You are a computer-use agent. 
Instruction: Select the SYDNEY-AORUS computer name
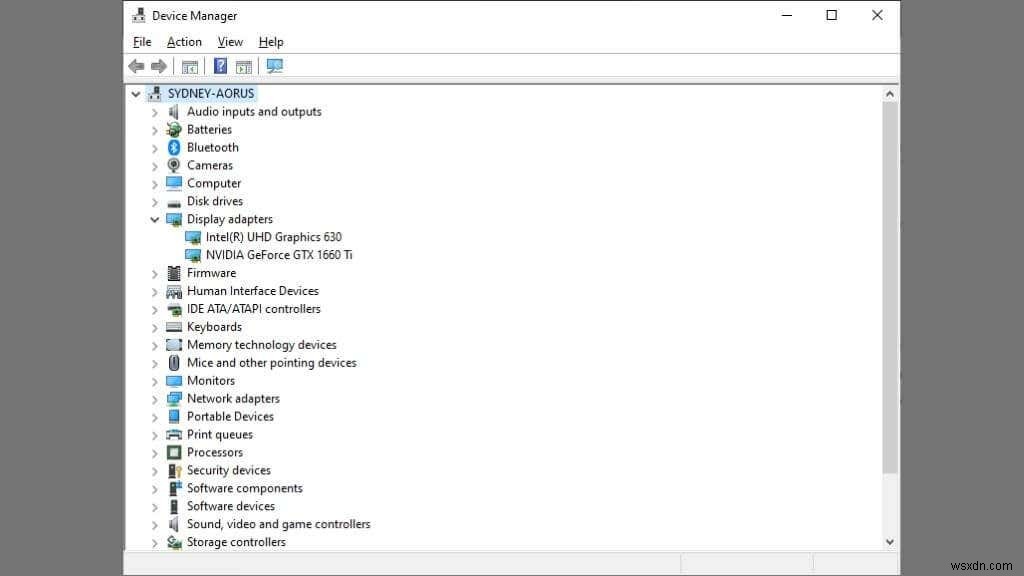click(211, 93)
